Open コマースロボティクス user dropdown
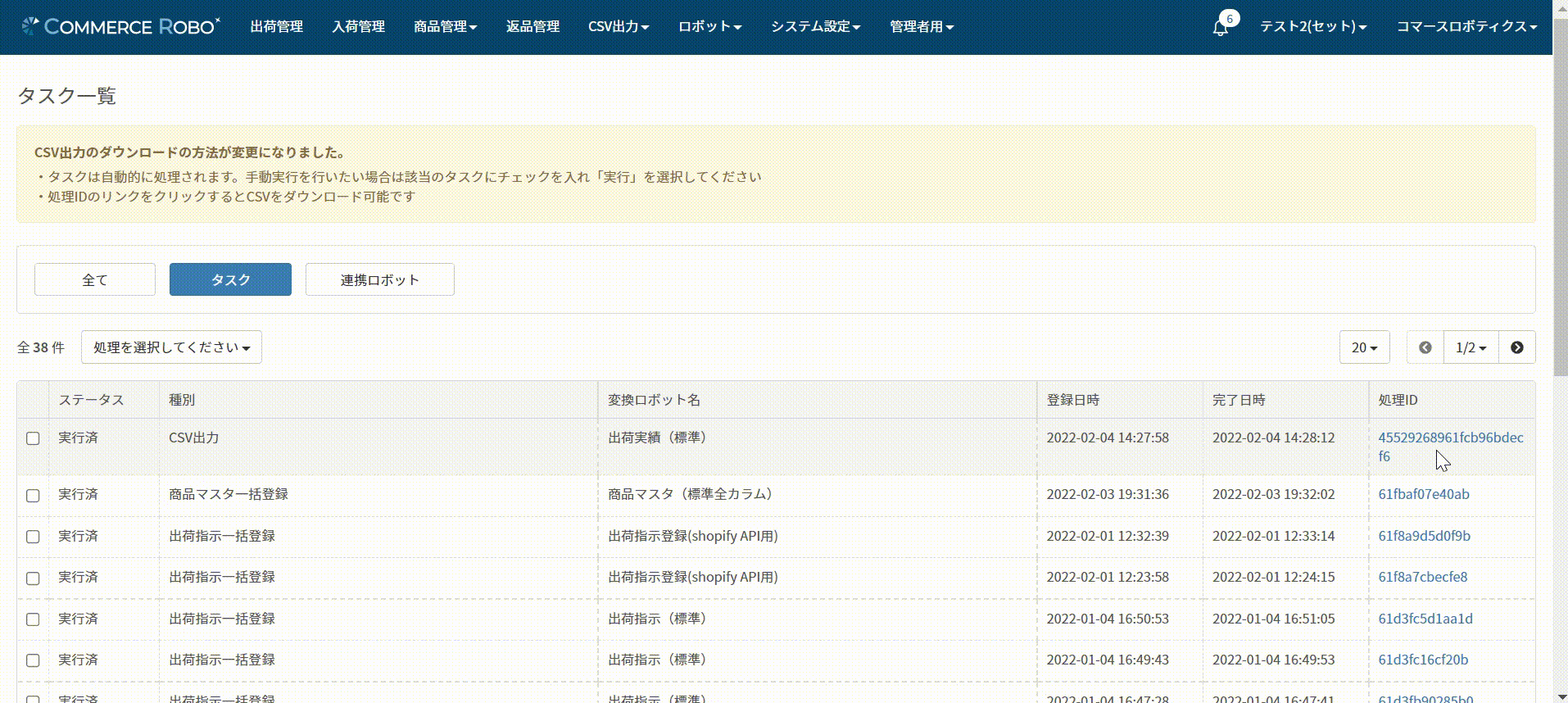The image size is (1568, 703). (x=1466, y=27)
